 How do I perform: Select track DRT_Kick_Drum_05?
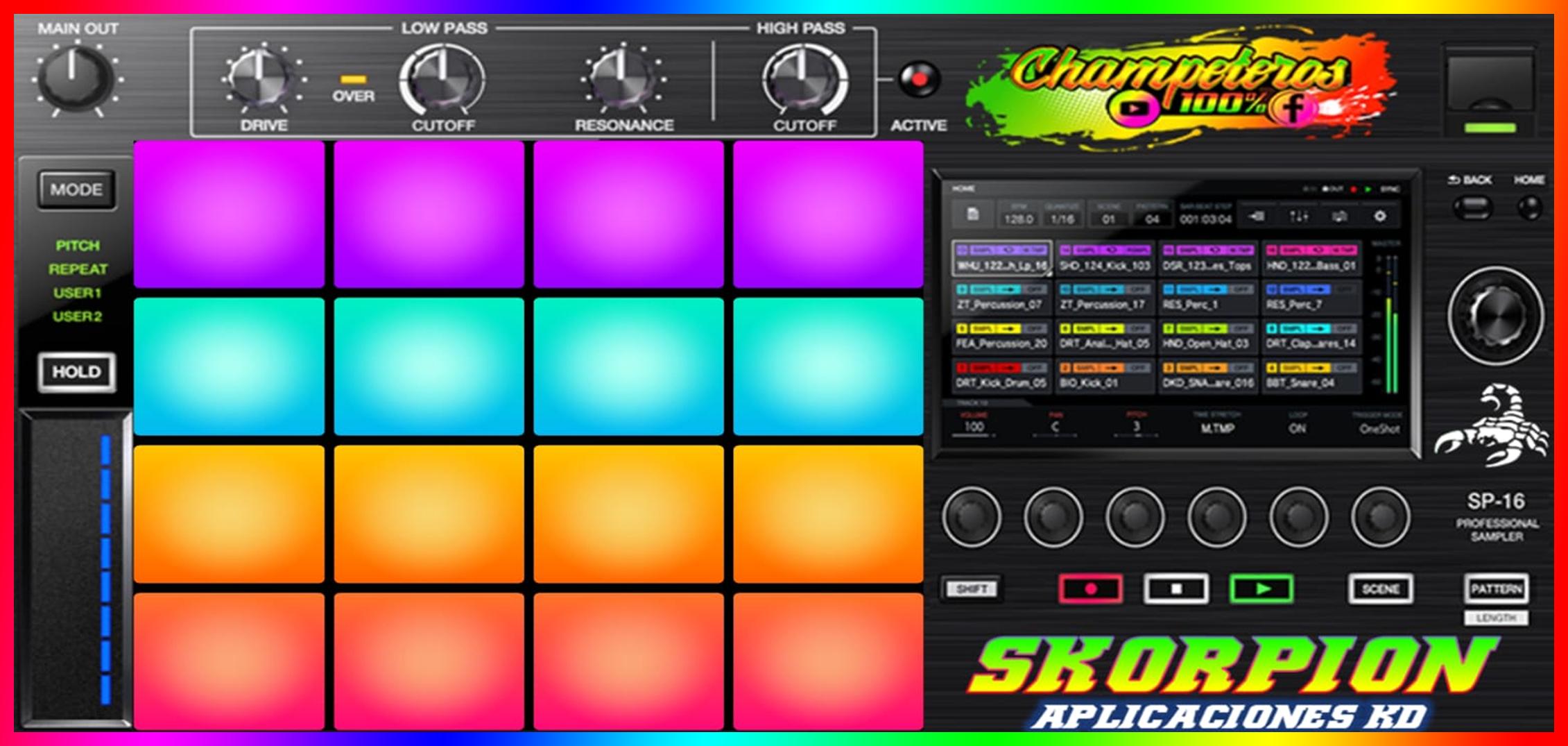point(1002,375)
